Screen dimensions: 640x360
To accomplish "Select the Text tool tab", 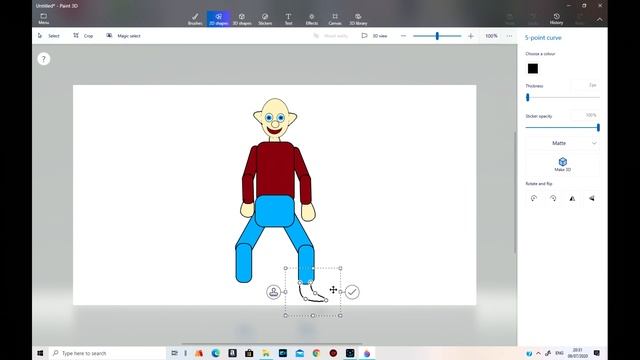I will tap(288, 19).
